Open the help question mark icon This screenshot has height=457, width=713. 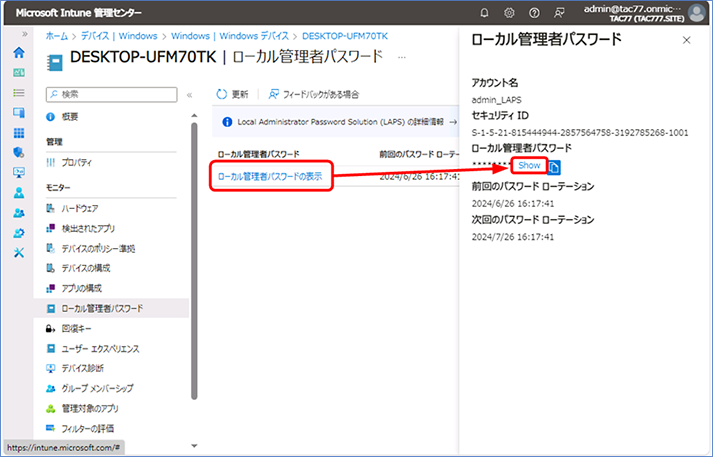pyautogui.click(x=534, y=13)
